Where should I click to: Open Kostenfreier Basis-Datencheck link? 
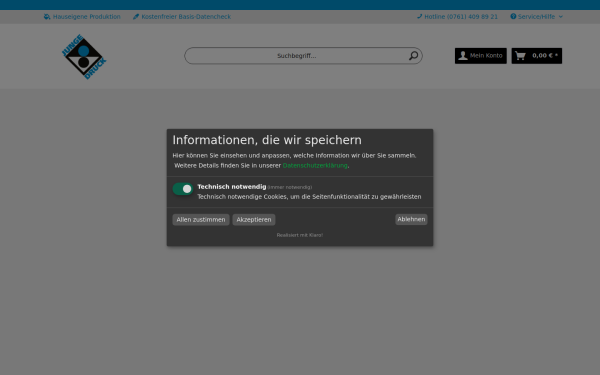[x=182, y=16]
